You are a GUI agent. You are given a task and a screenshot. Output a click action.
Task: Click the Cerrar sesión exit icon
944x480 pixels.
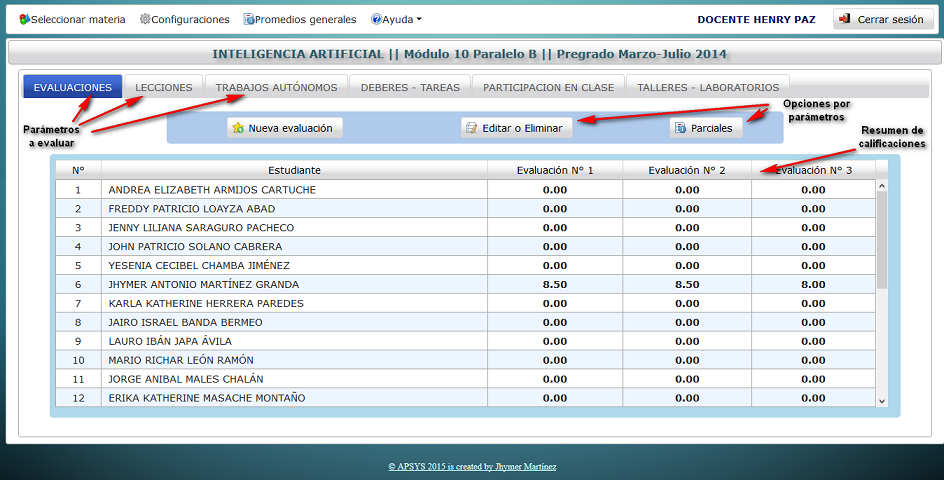tap(845, 19)
